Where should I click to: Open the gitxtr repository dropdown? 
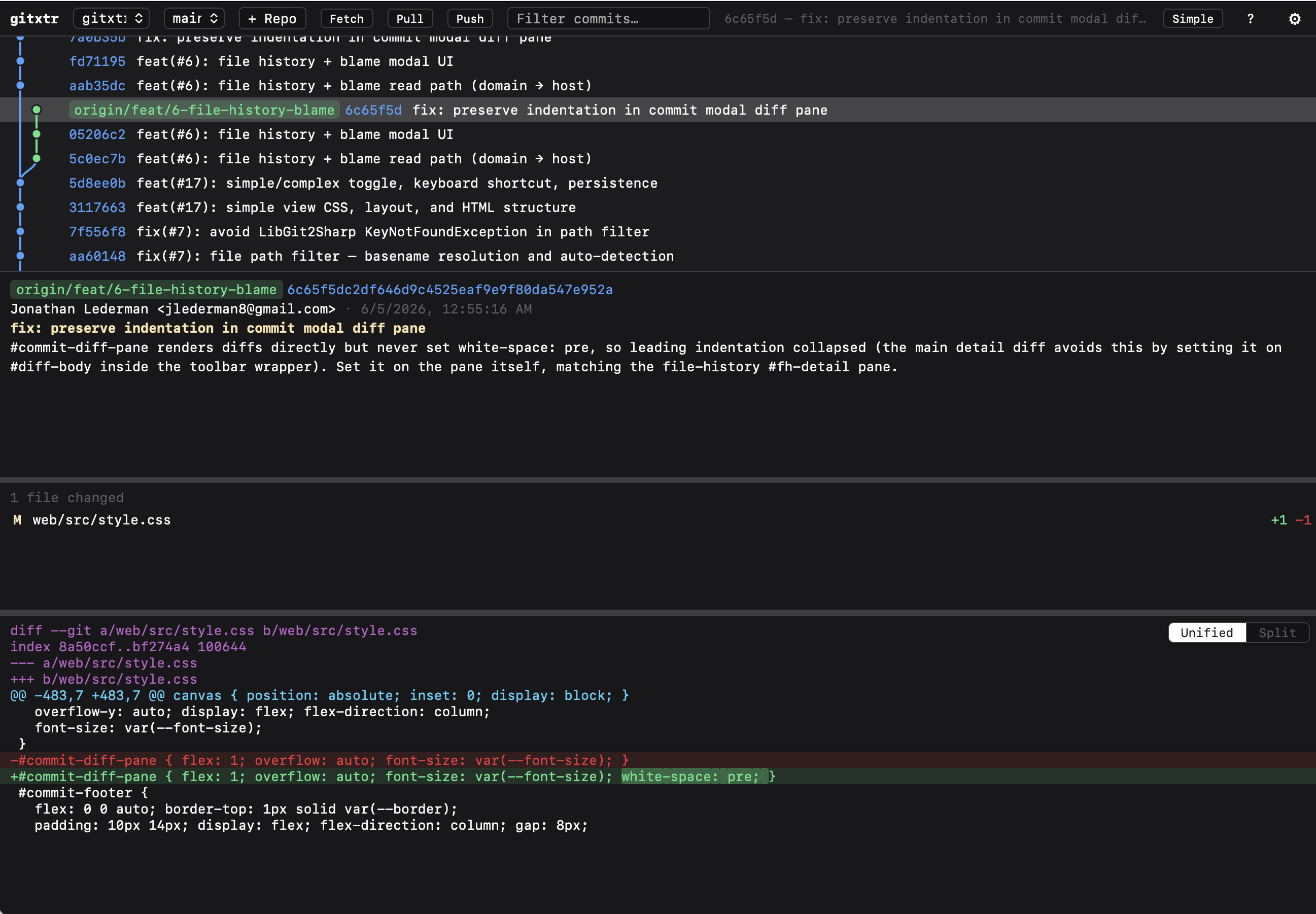(x=111, y=18)
